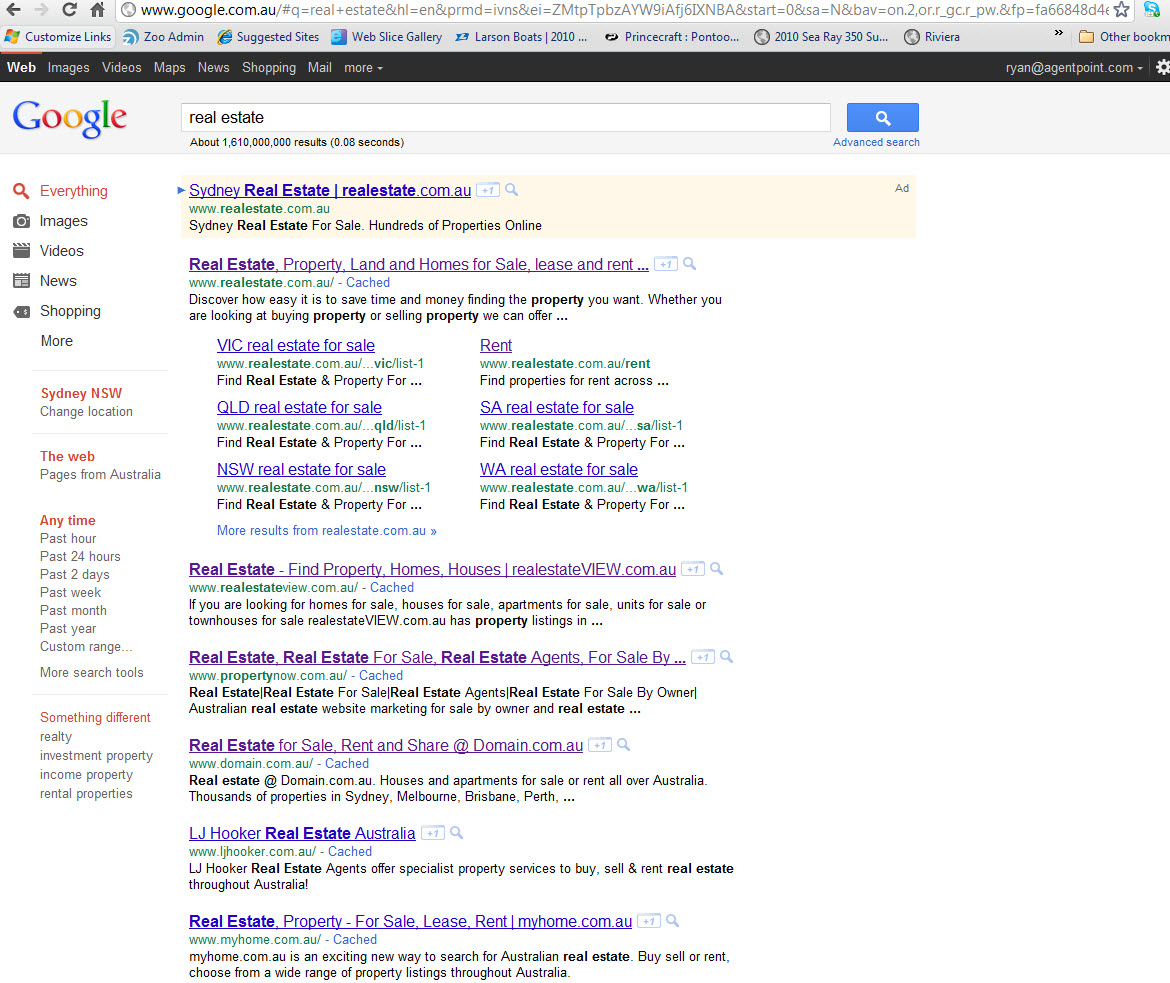Click +1 button beside Domain.com.au result

[599, 745]
